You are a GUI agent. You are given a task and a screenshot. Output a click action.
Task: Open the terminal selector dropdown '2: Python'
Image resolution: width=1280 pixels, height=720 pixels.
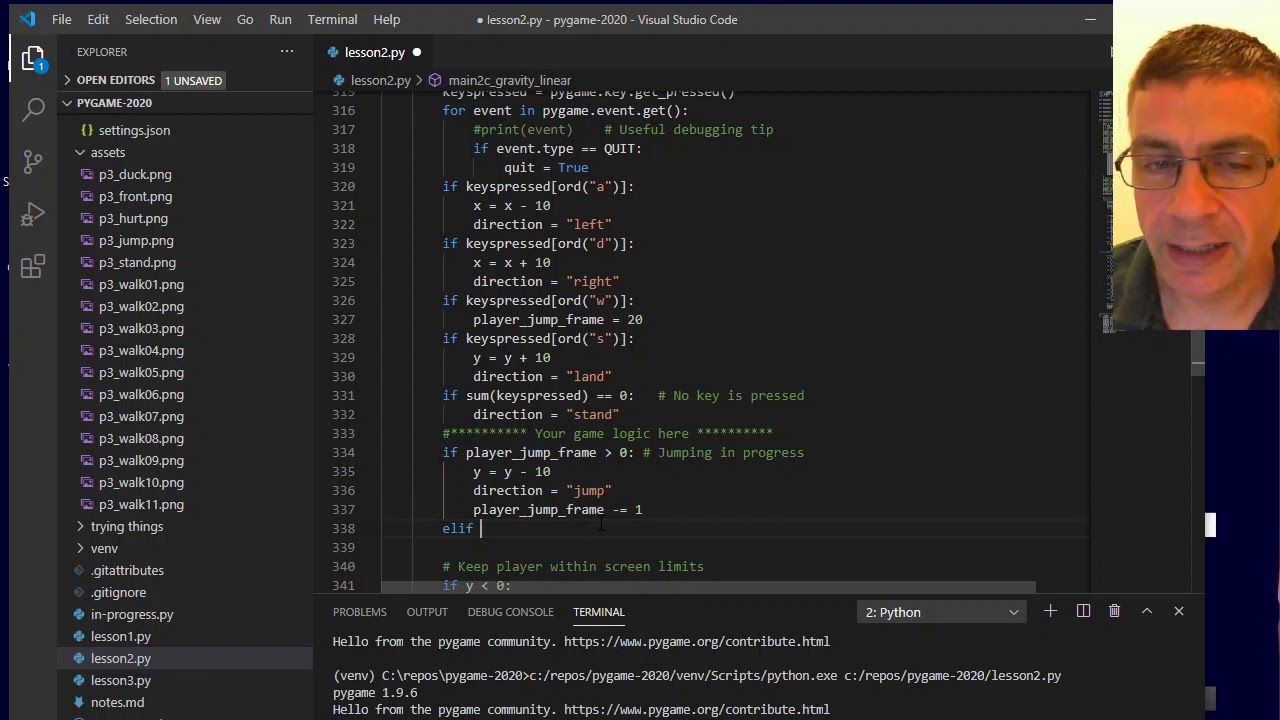point(941,612)
